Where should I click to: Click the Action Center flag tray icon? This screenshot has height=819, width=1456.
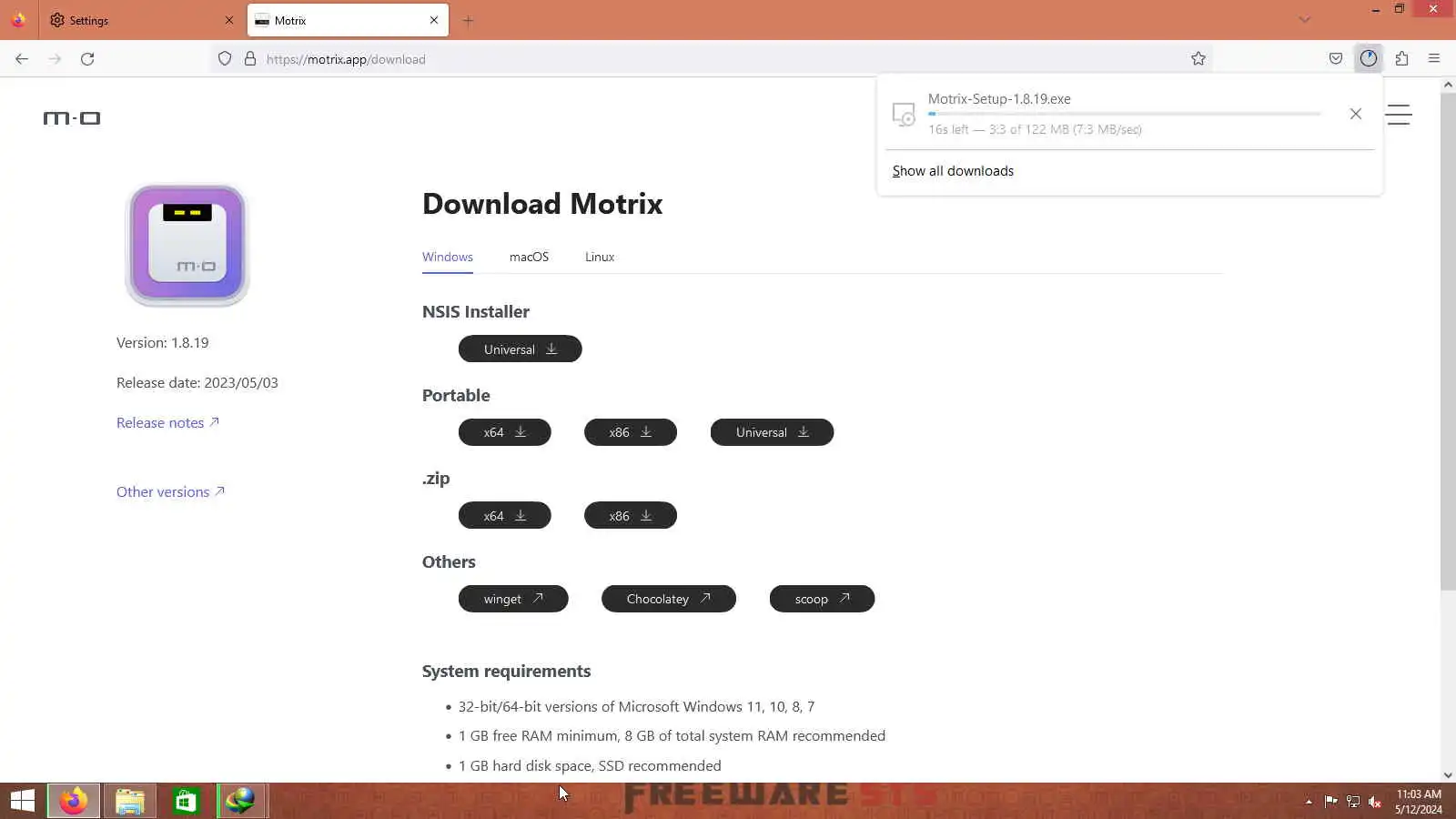1330,802
